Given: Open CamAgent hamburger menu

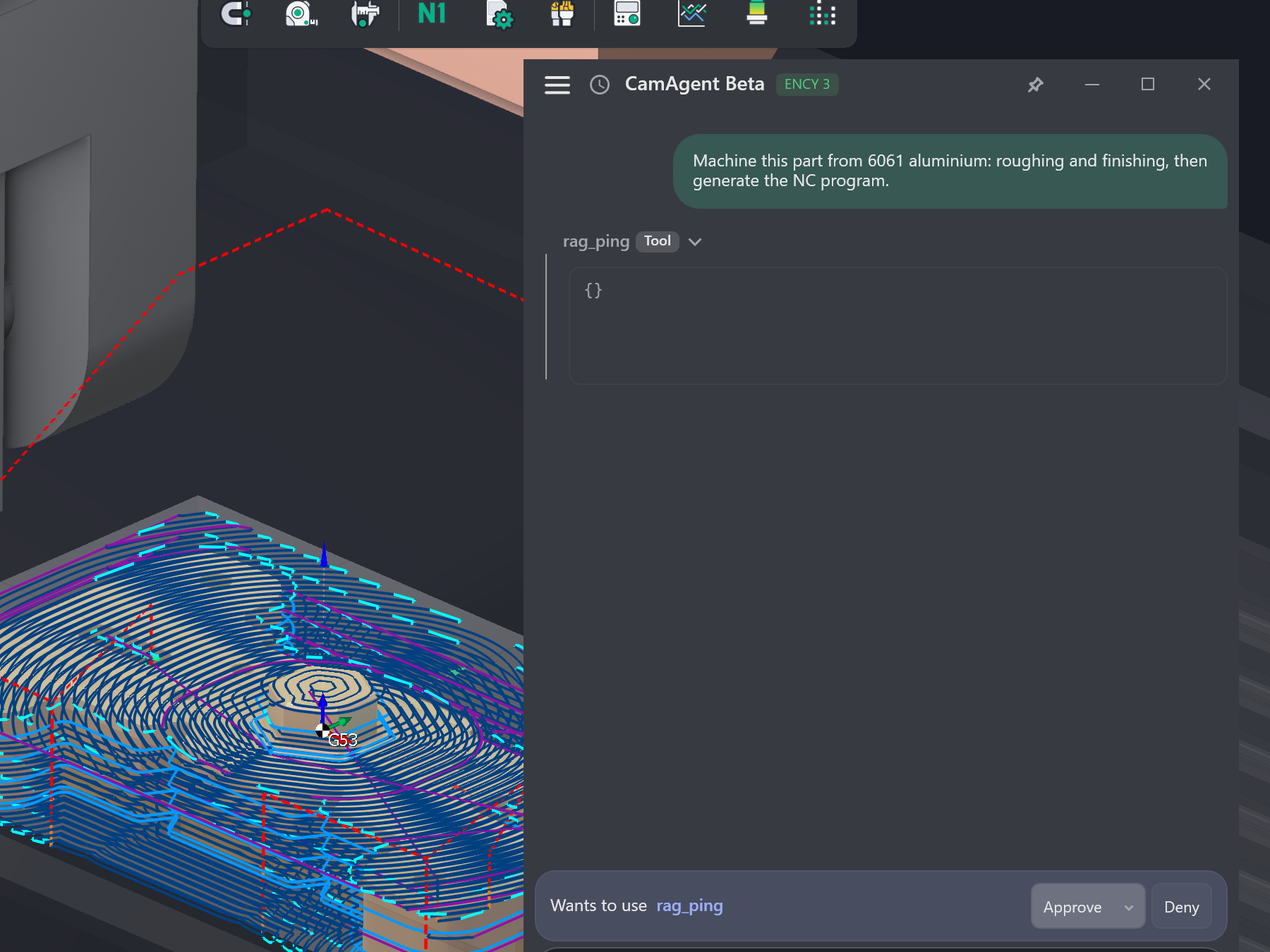Looking at the screenshot, I should [557, 85].
